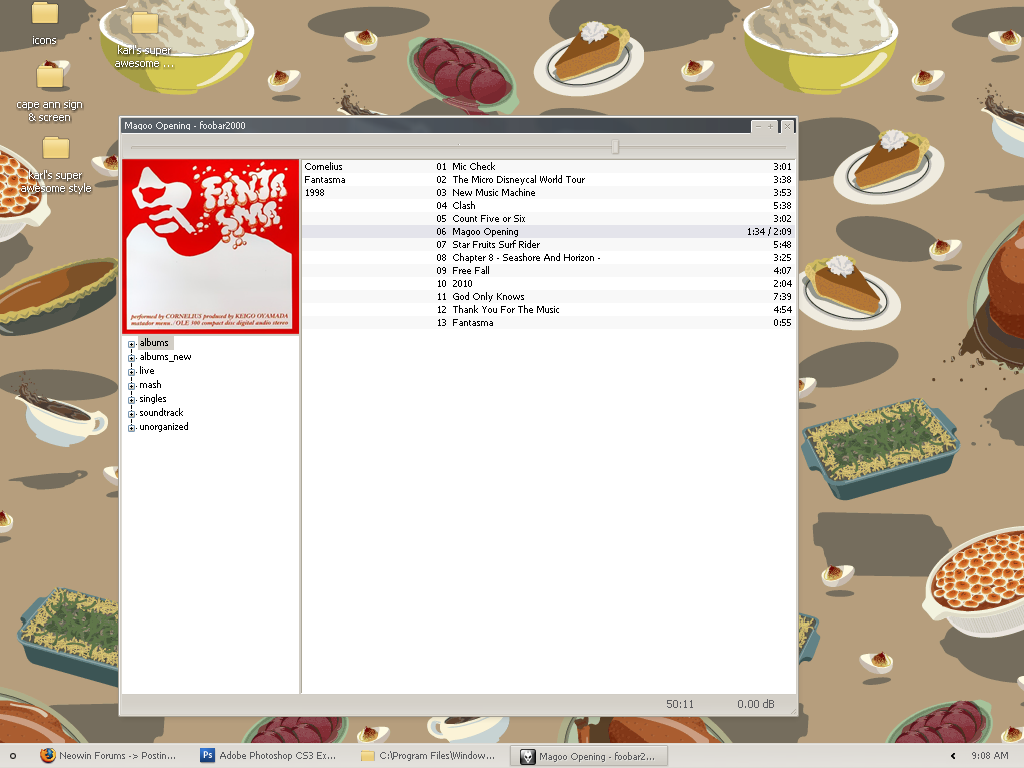The width and height of the screenshot is (1024, 768).
Task: Expand the singles tree node
Action: coord(131,400)
